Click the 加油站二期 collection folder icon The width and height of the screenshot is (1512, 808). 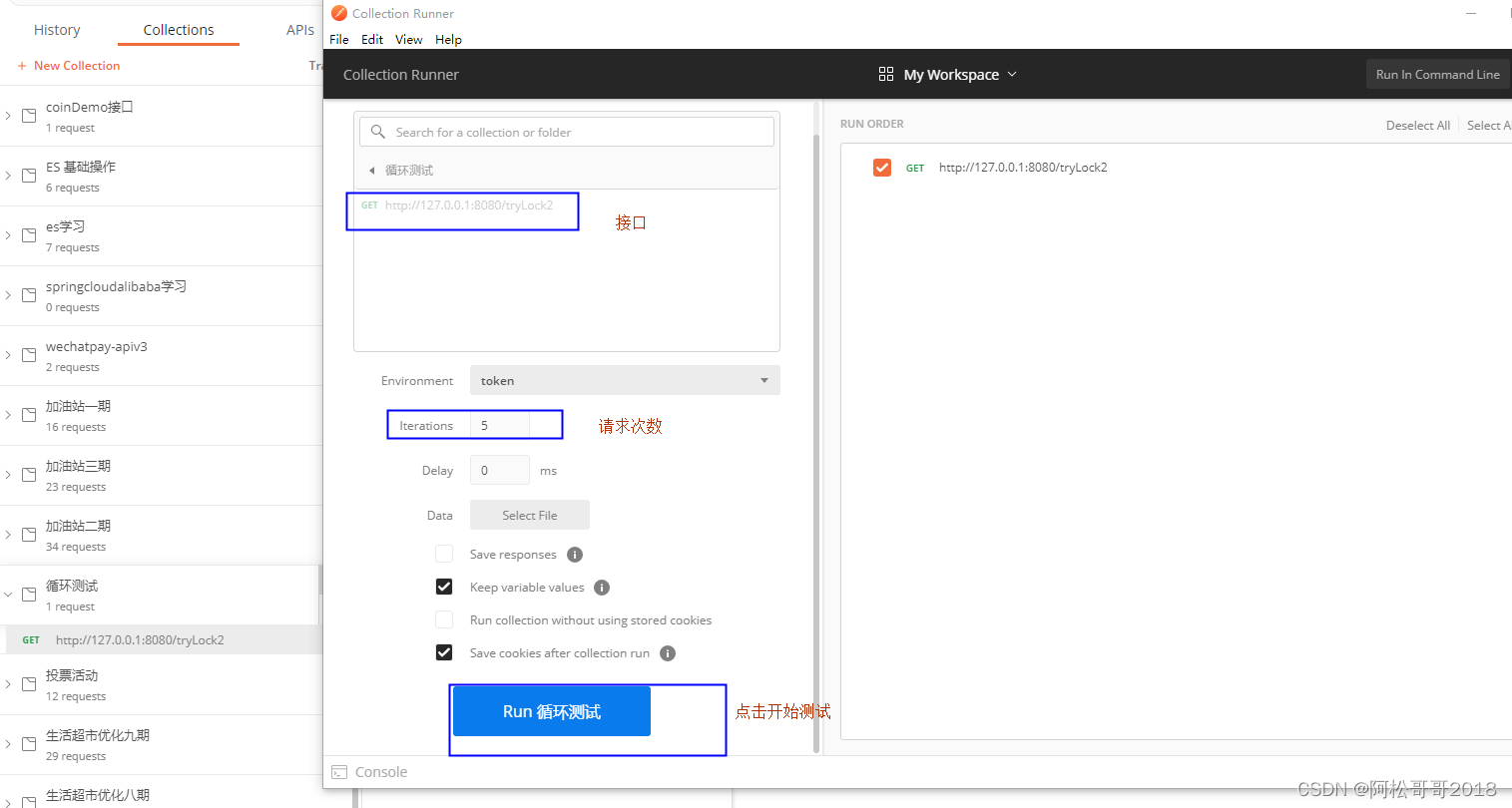29,535
